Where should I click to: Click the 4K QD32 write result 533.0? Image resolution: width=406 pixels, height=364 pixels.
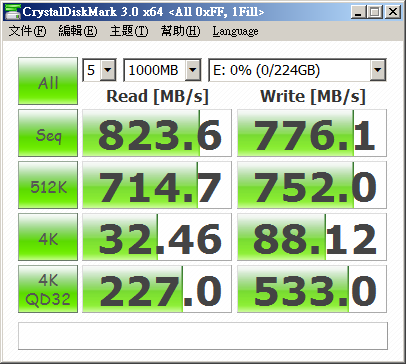(x=312, y=289)
